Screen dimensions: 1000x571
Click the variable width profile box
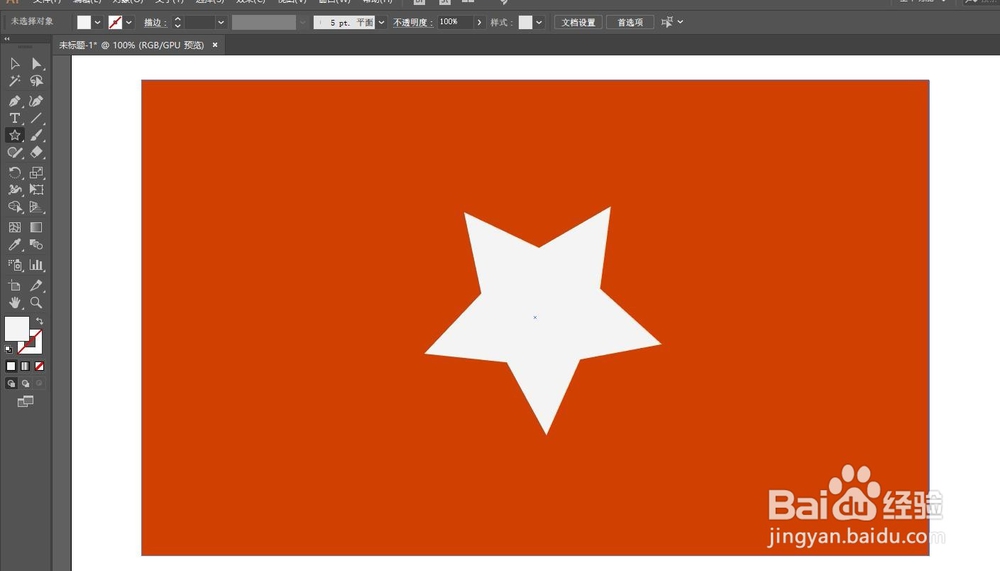pyautogui.click(x=264, y=22)
